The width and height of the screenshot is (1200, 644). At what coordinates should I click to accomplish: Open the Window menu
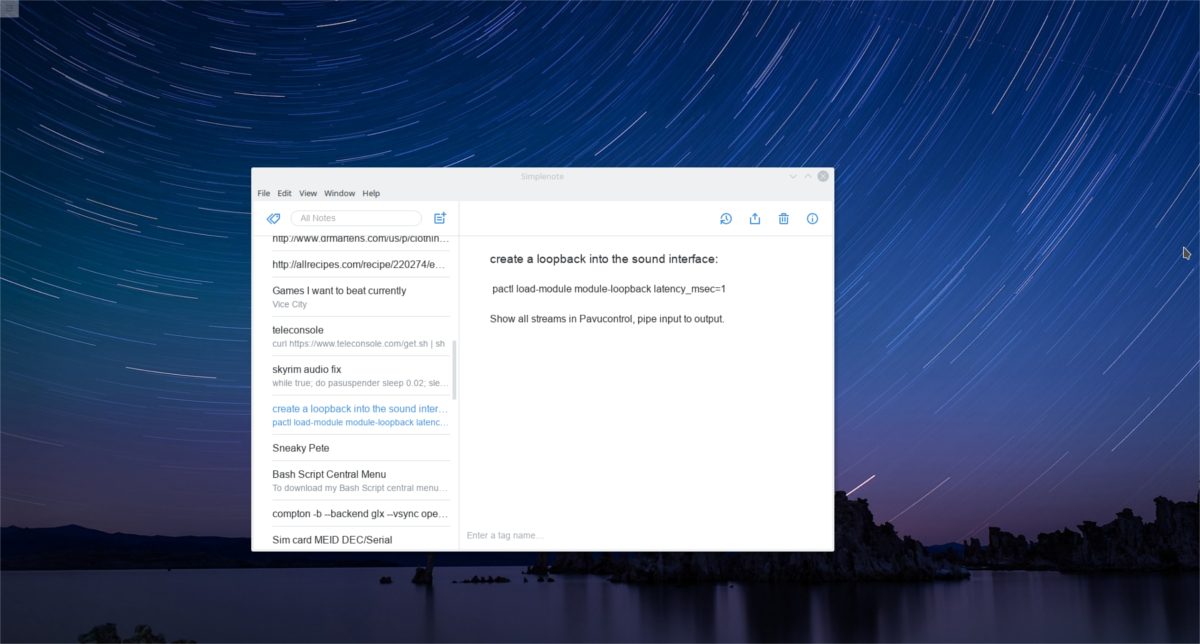coord(340,193)
